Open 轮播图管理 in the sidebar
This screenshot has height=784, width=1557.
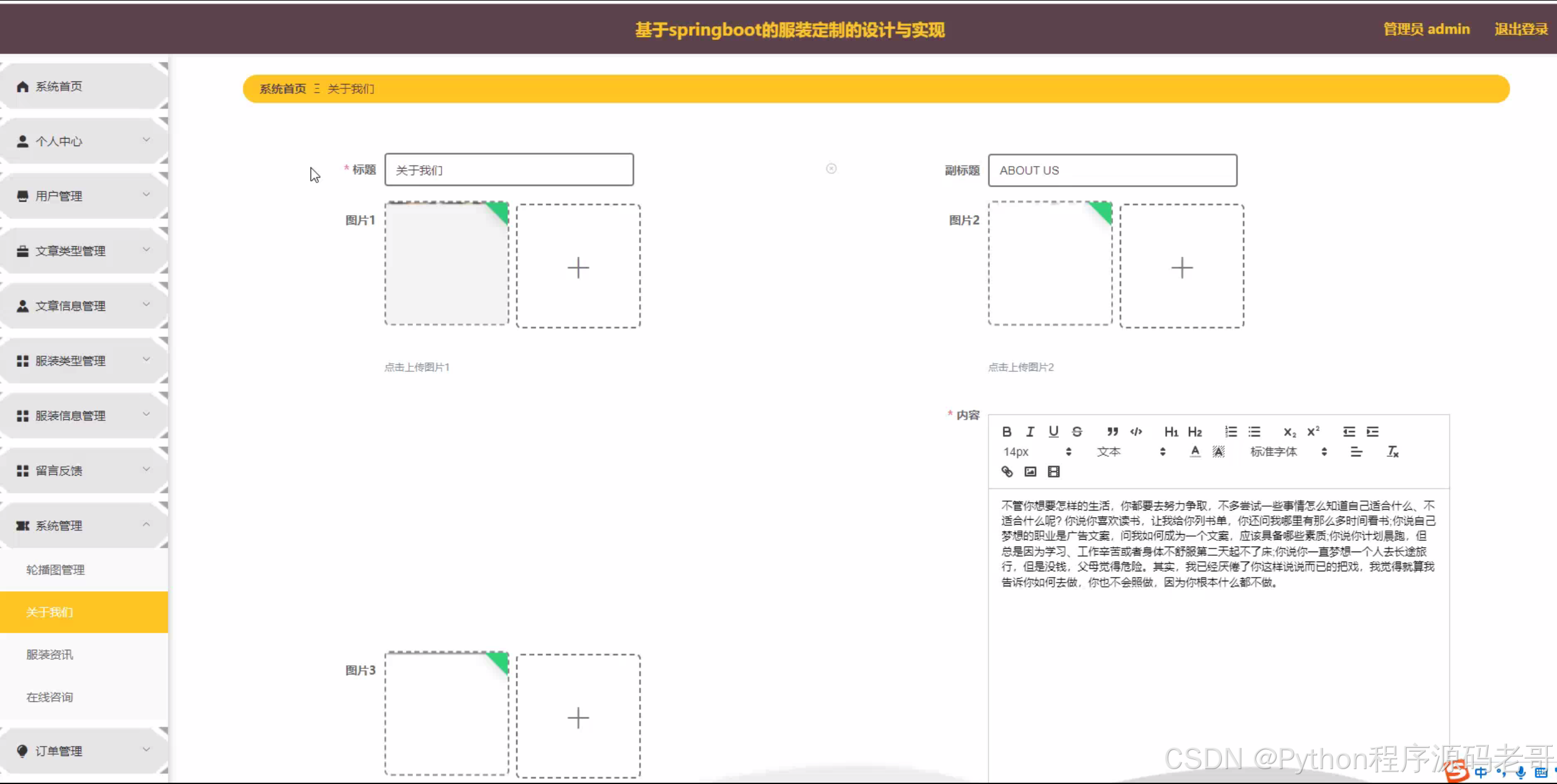point(55,570)
